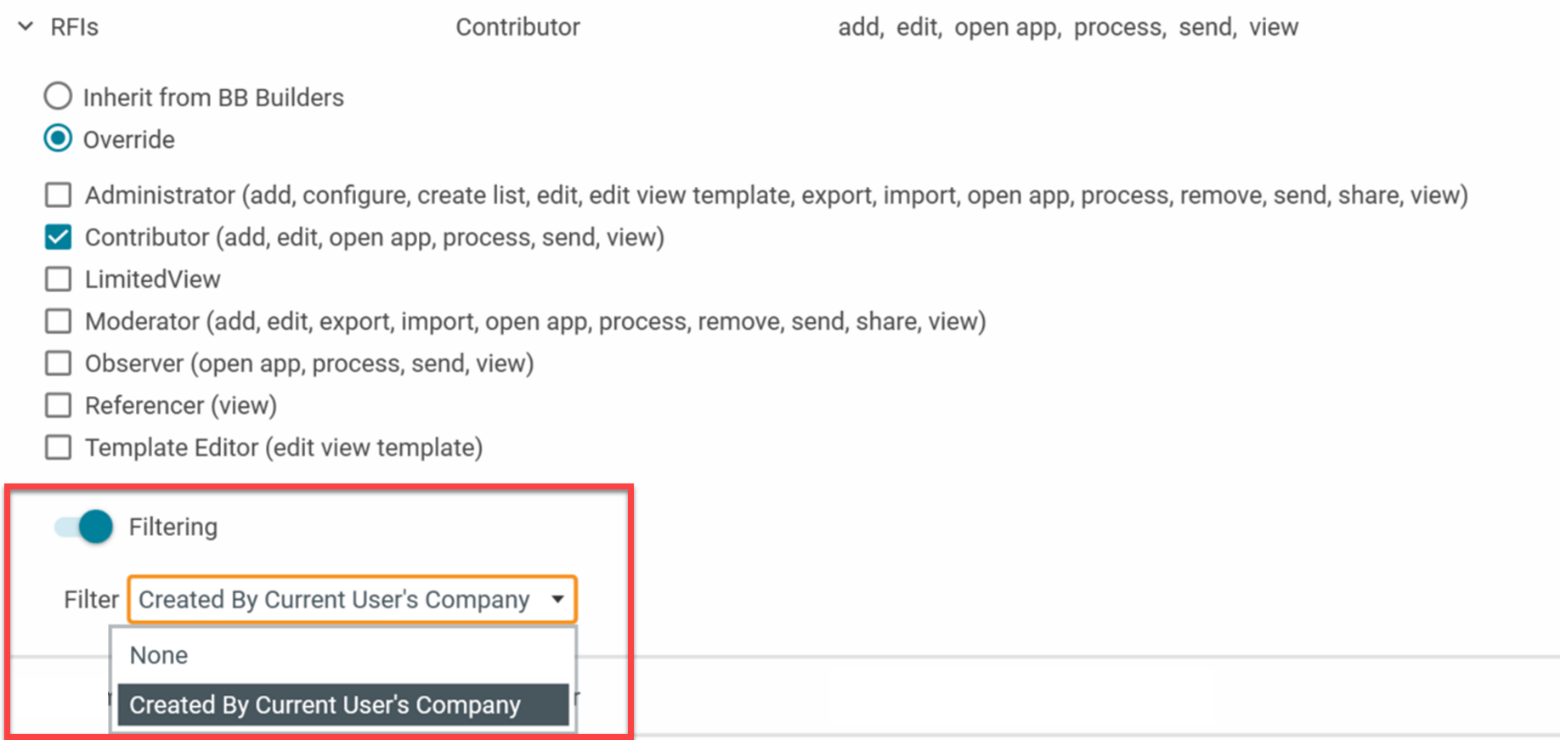Click the Filtering label text
Viewport: 1560px width, 740px height.
coord(173,526)
